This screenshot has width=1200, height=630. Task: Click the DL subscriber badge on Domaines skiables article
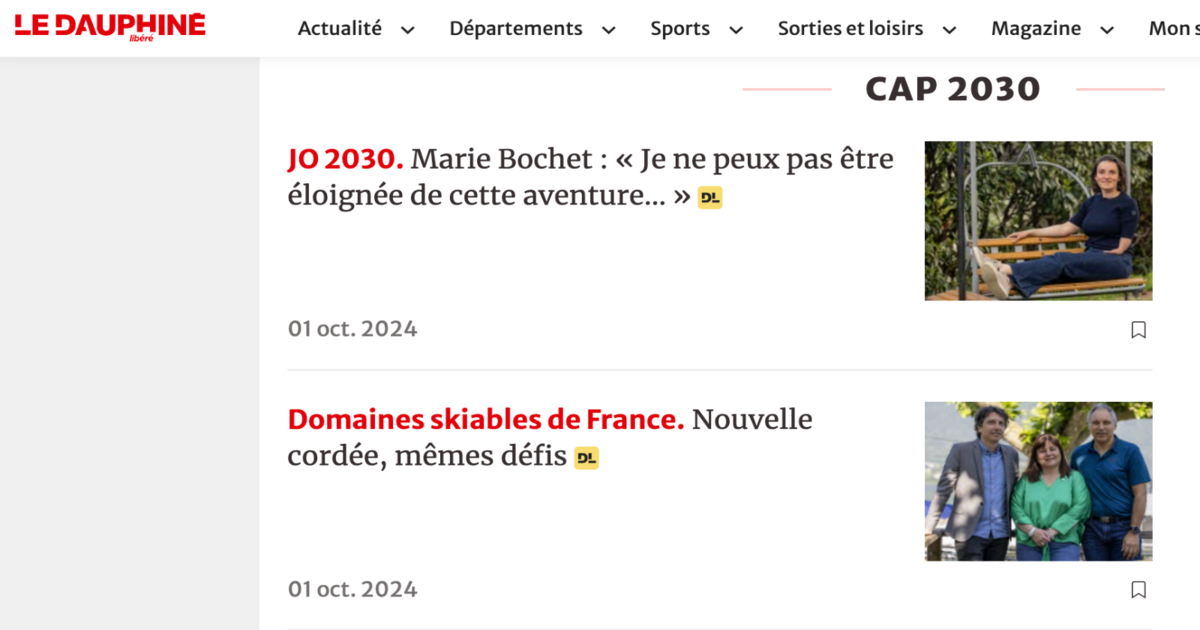pyautogui.click(x=588, y=457)
